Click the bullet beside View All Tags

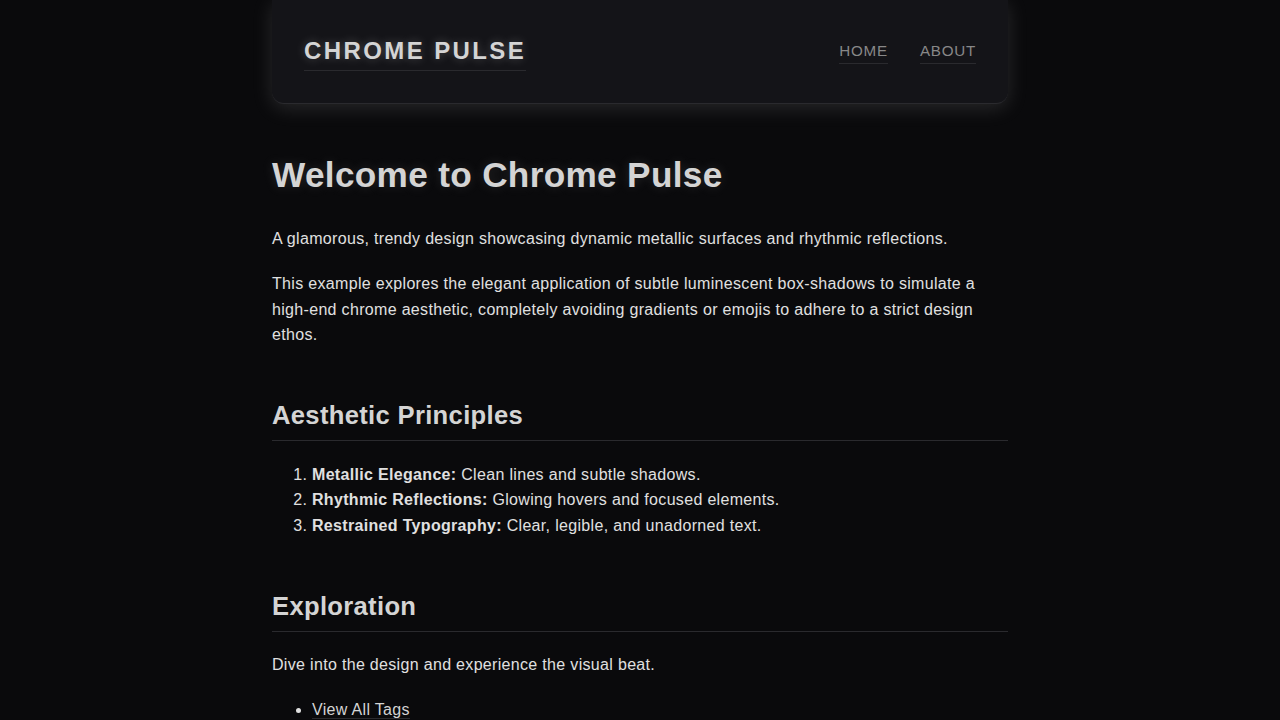tap(297, 709)
